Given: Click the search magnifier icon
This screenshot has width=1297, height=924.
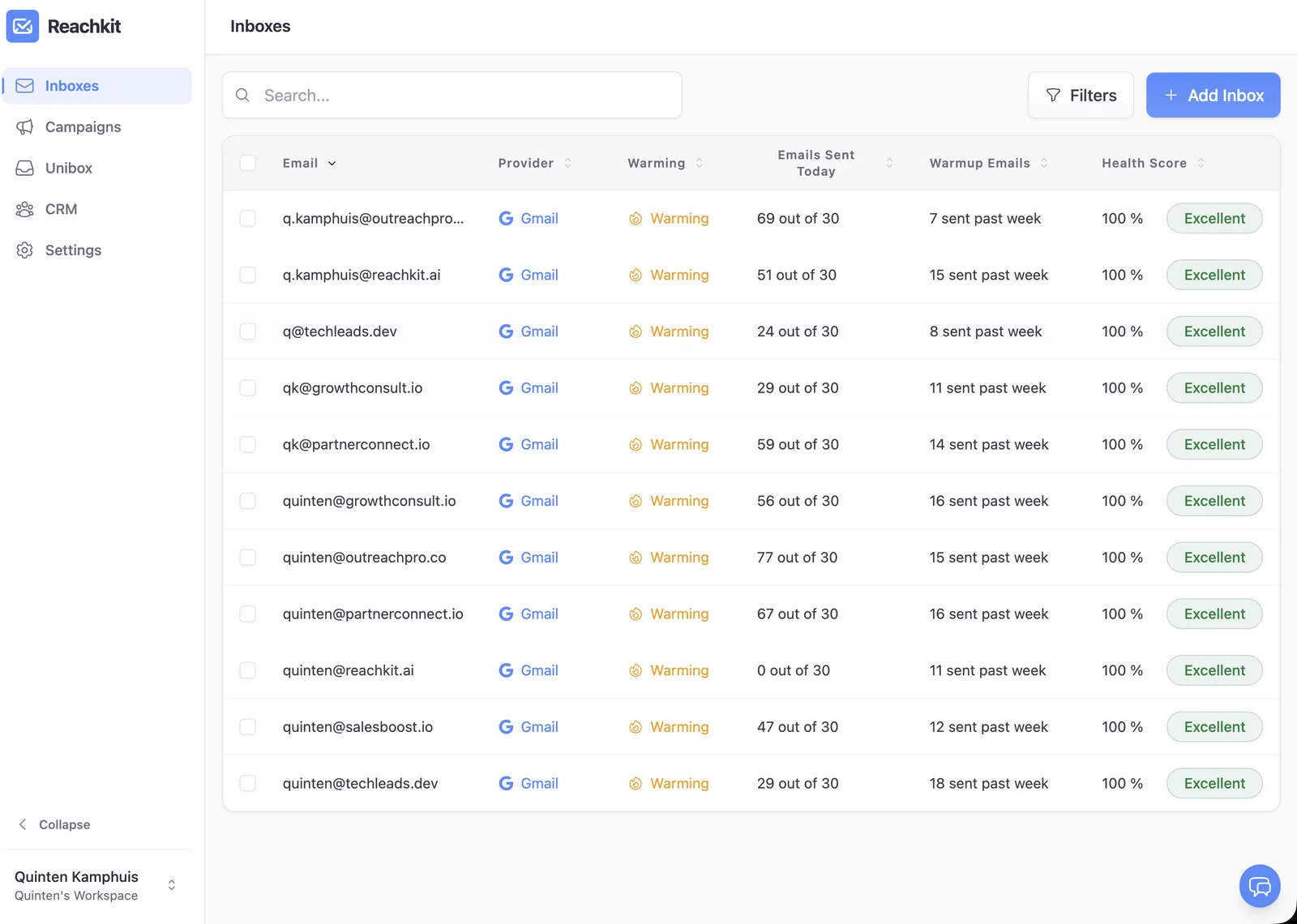Looking at the screenshot, I should pos(242,96).
